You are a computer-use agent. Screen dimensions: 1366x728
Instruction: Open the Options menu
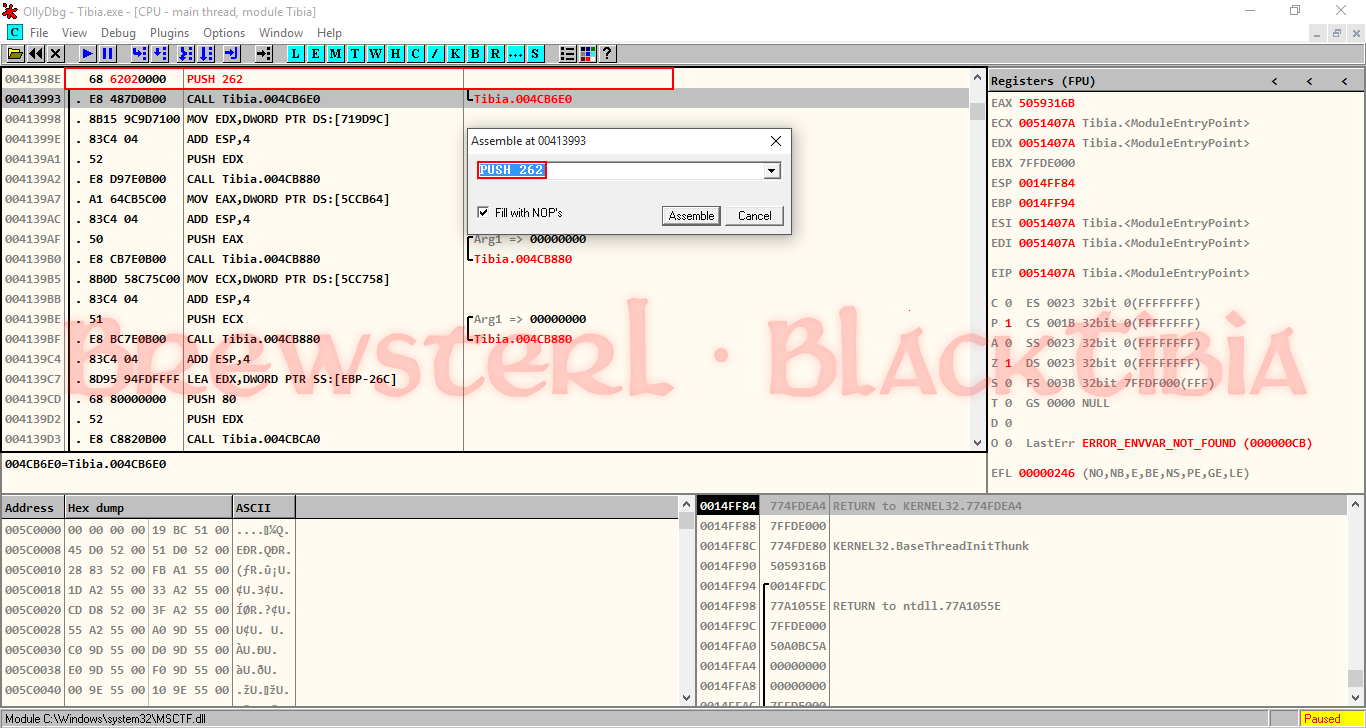[224, 33]
